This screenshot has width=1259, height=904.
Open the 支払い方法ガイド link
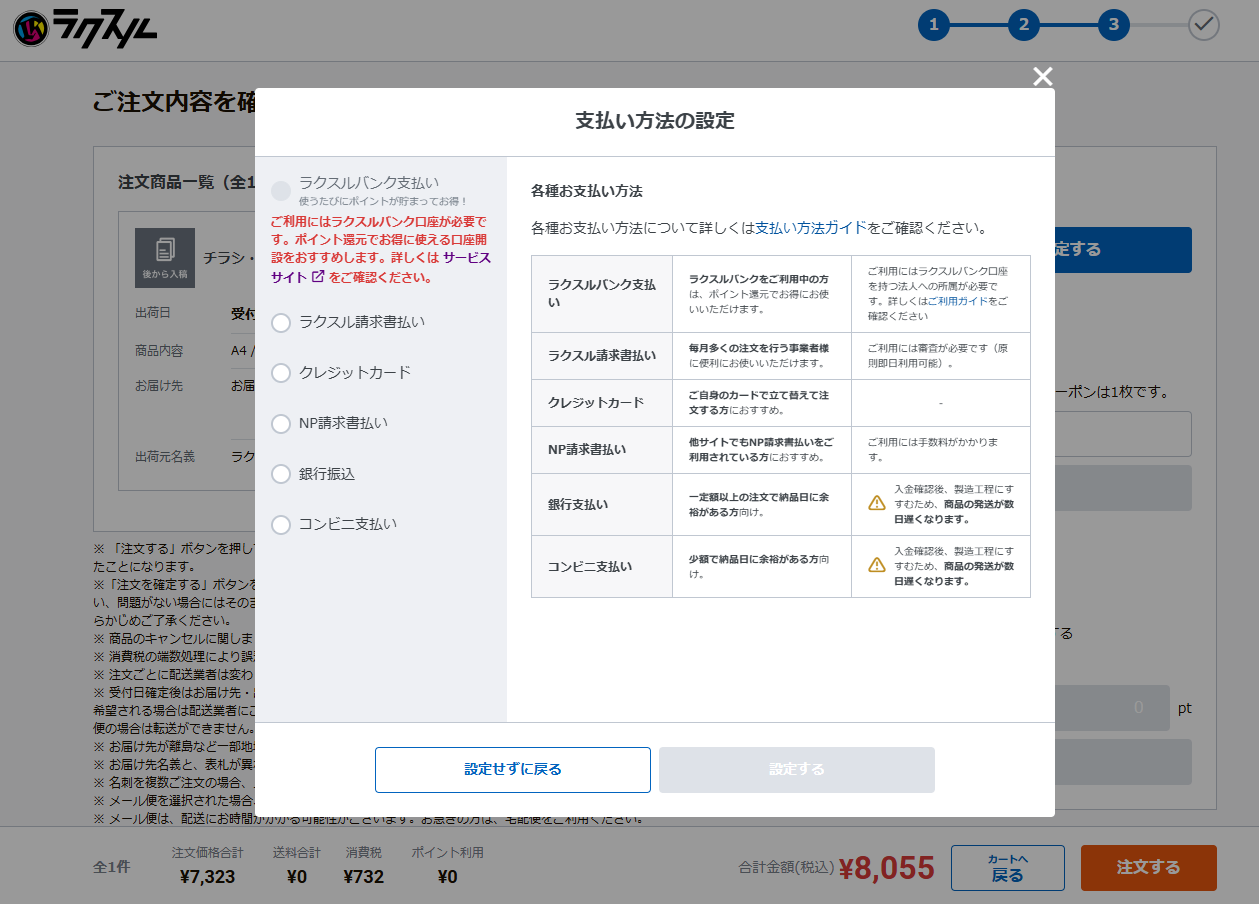point(811,228)
